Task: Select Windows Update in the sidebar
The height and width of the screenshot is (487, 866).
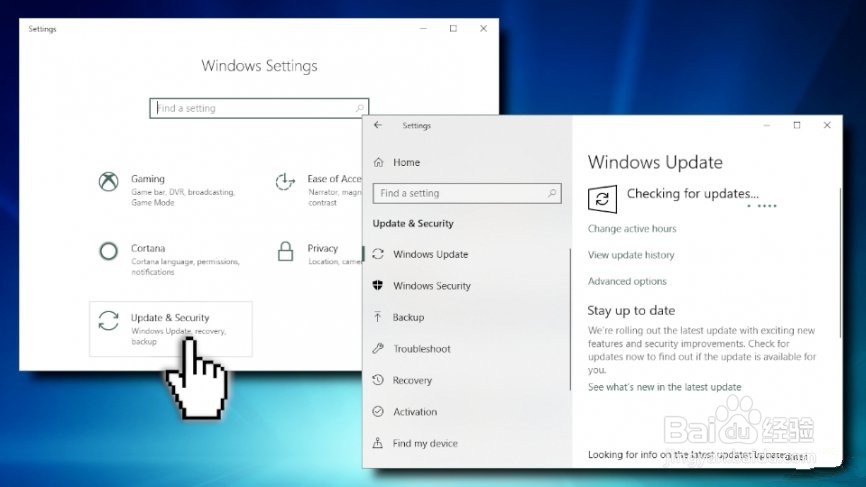Action: pos(430,254)
